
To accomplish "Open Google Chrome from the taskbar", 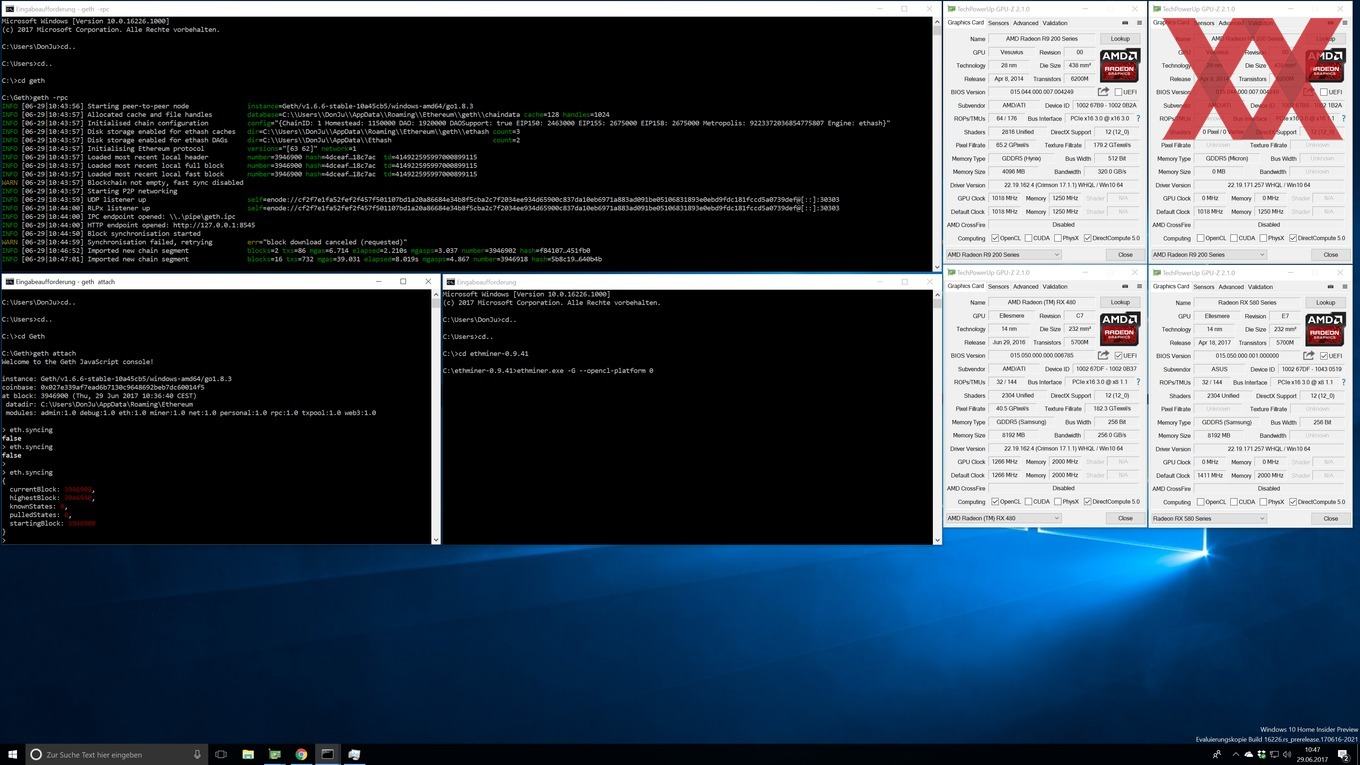I will 301,754.
